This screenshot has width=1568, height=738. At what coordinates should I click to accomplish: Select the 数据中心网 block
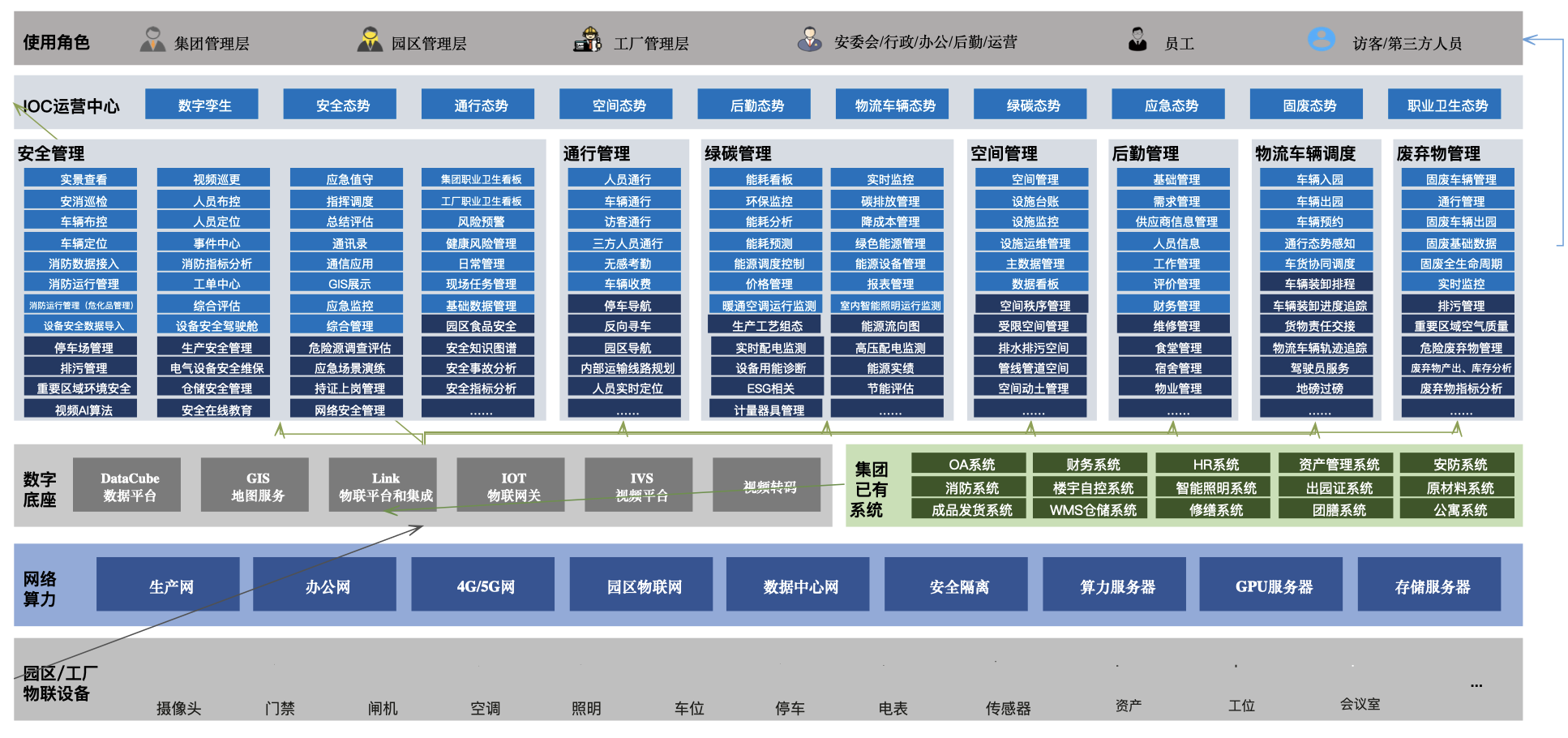point(799,584)
